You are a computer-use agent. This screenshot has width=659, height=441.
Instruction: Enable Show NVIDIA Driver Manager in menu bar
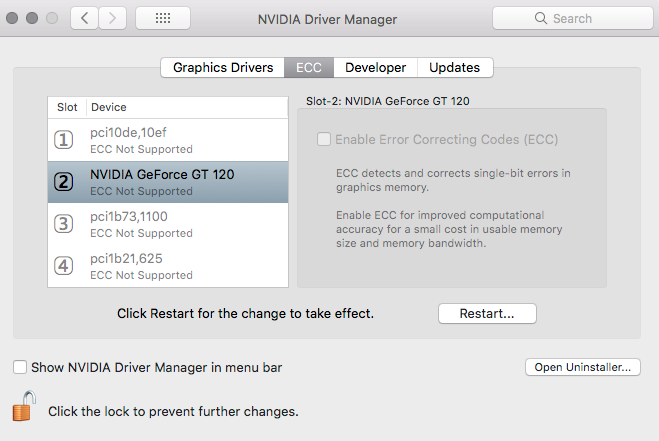coord(20,367)
